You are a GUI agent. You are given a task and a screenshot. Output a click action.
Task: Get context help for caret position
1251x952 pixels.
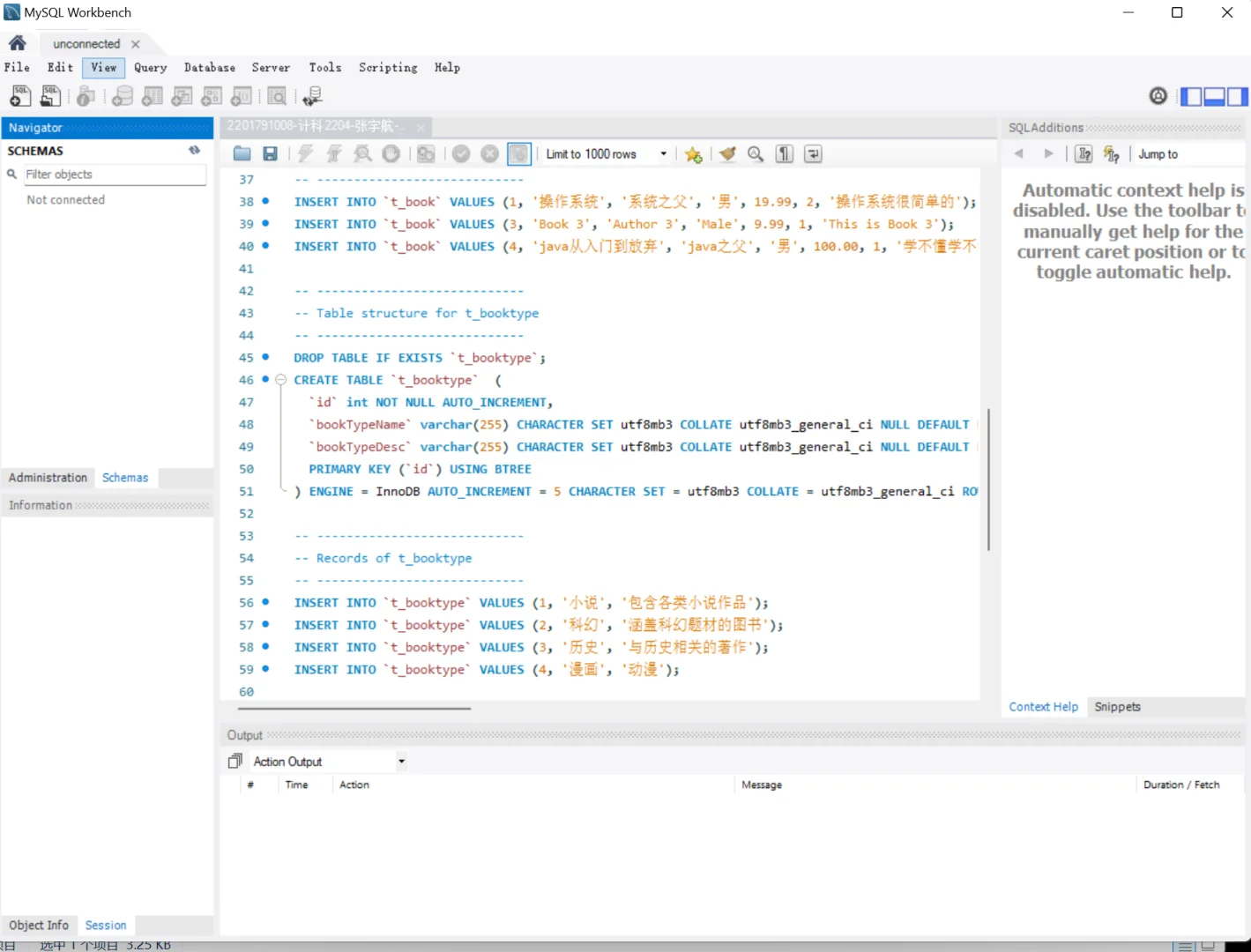click(1084, 154)
